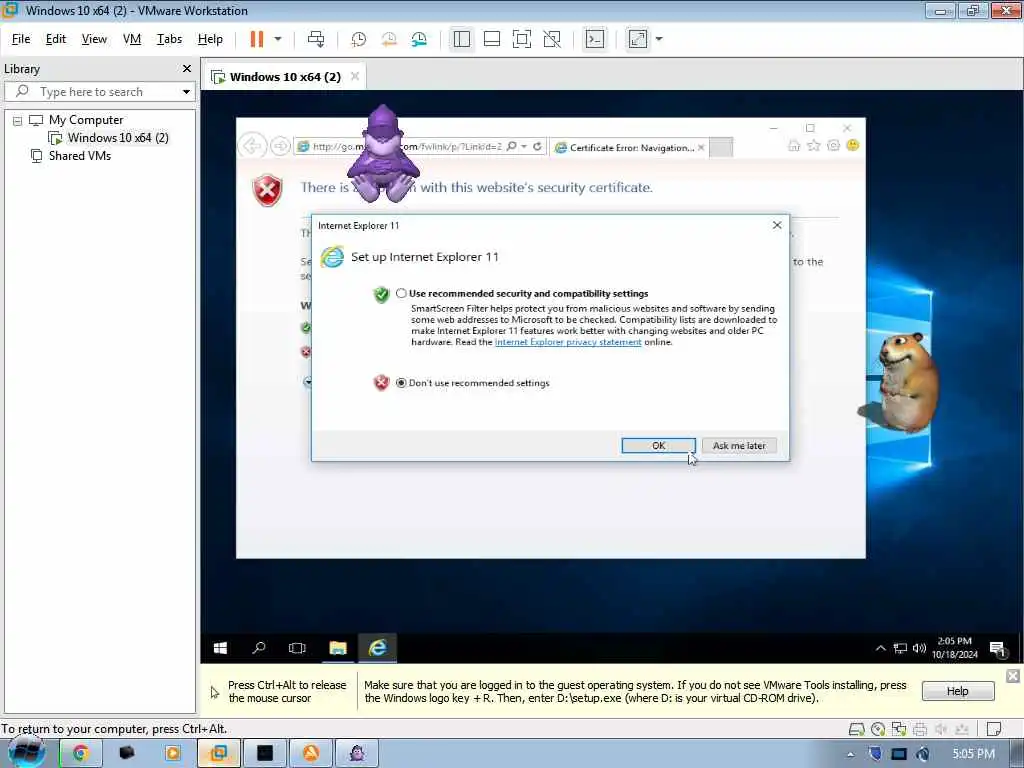Dismiss the VMware Tools hint bar
This screenshot has width=1024, height=768.
coord(1012,676)
